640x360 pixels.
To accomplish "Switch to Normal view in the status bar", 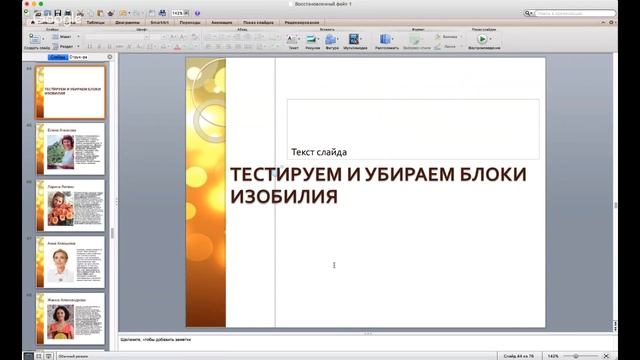I will [28, 356].
